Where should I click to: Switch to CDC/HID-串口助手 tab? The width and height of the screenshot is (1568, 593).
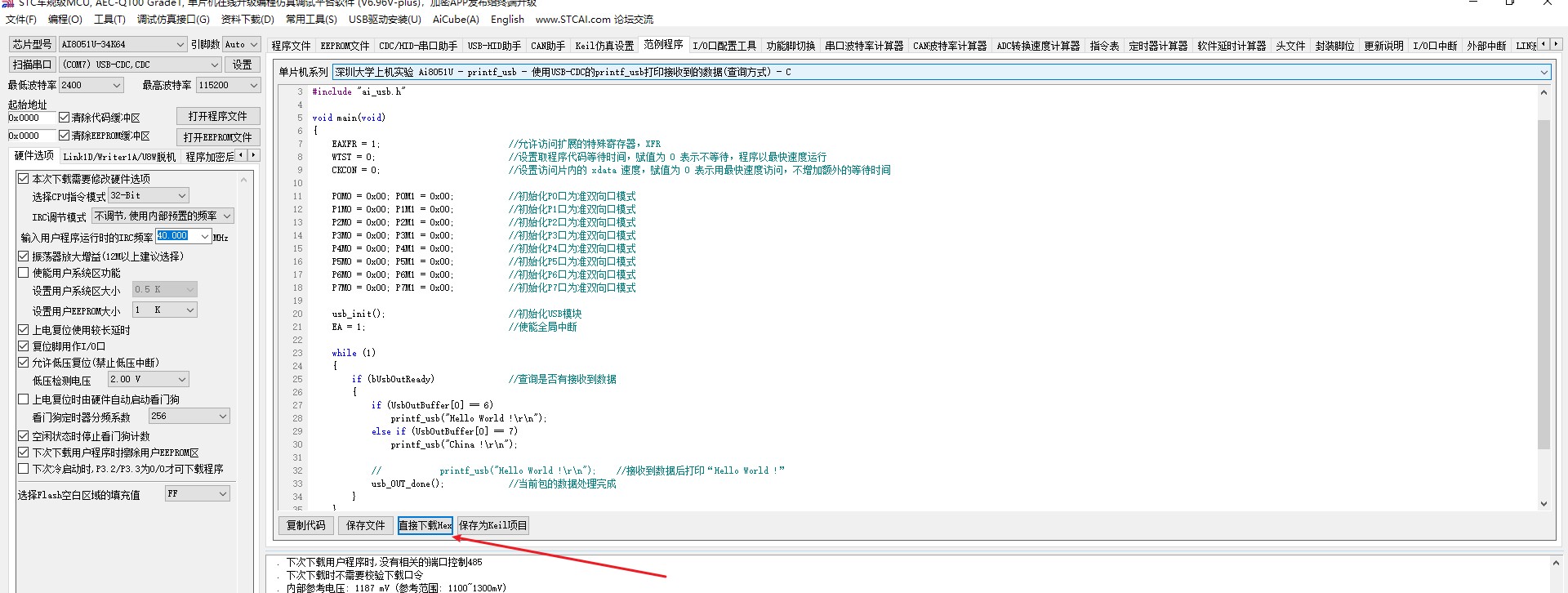pyautogui.click(x=418, y=46)
